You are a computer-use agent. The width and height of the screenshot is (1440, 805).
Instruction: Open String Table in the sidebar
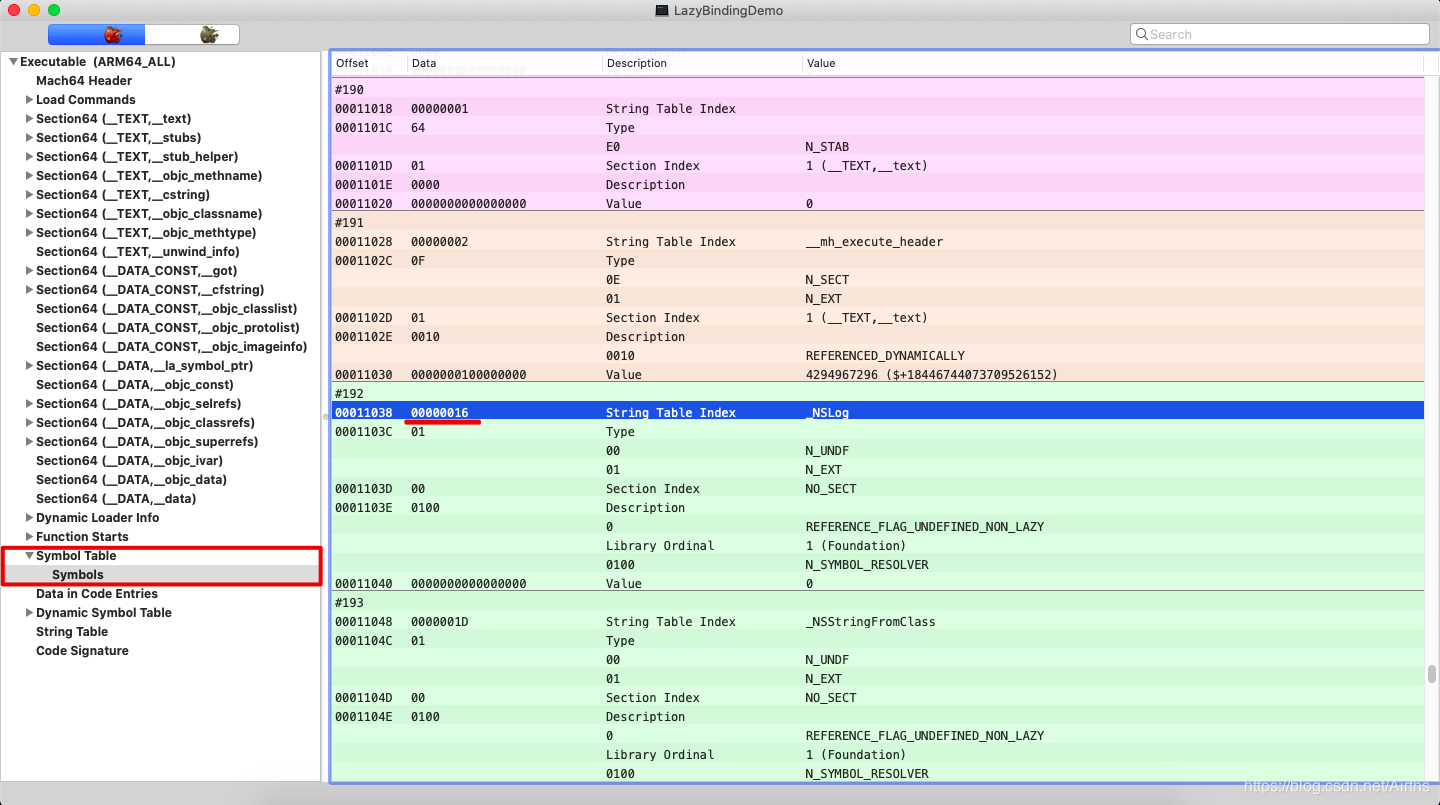(72, 632)
